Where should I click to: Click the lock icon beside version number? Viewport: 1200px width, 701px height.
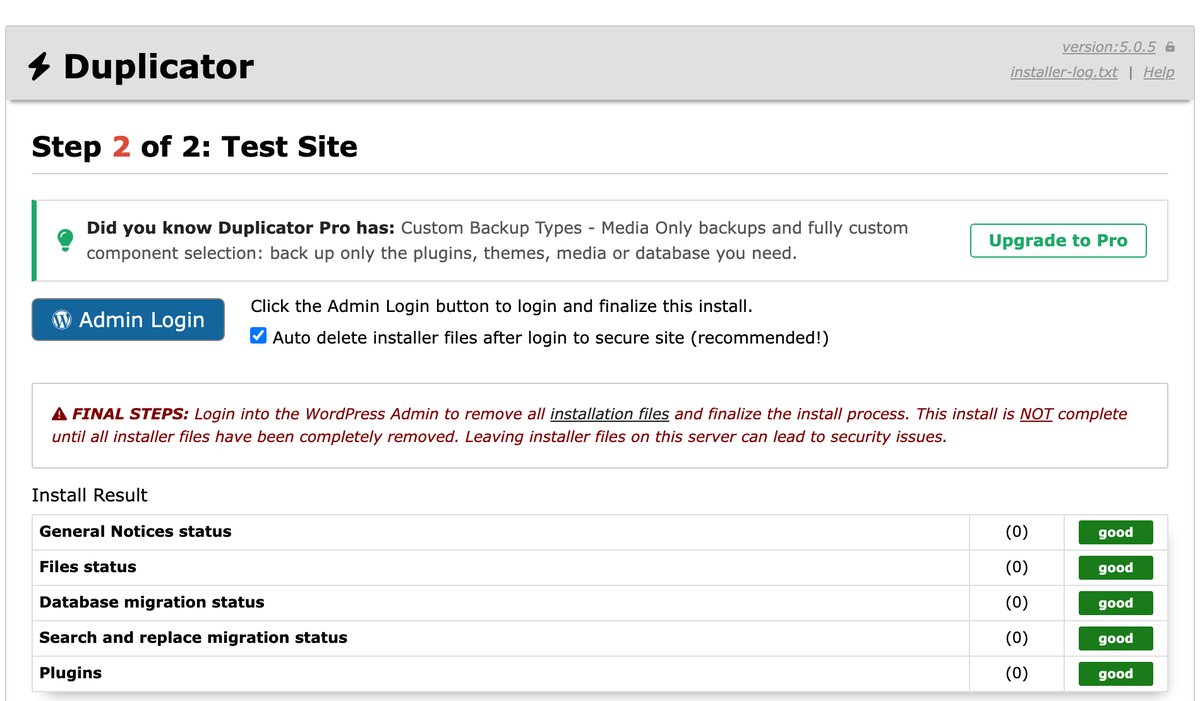(x=1170, y=47)
